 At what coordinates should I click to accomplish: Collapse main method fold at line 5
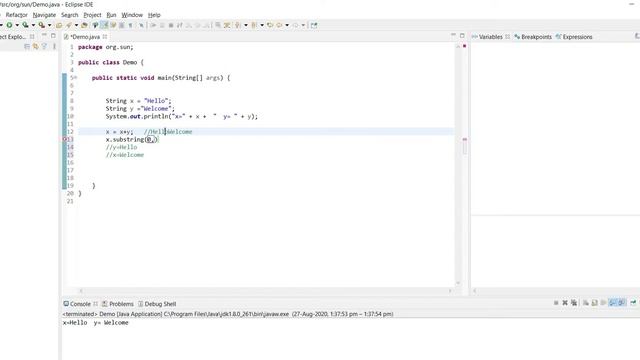click(x=76, y=78)
